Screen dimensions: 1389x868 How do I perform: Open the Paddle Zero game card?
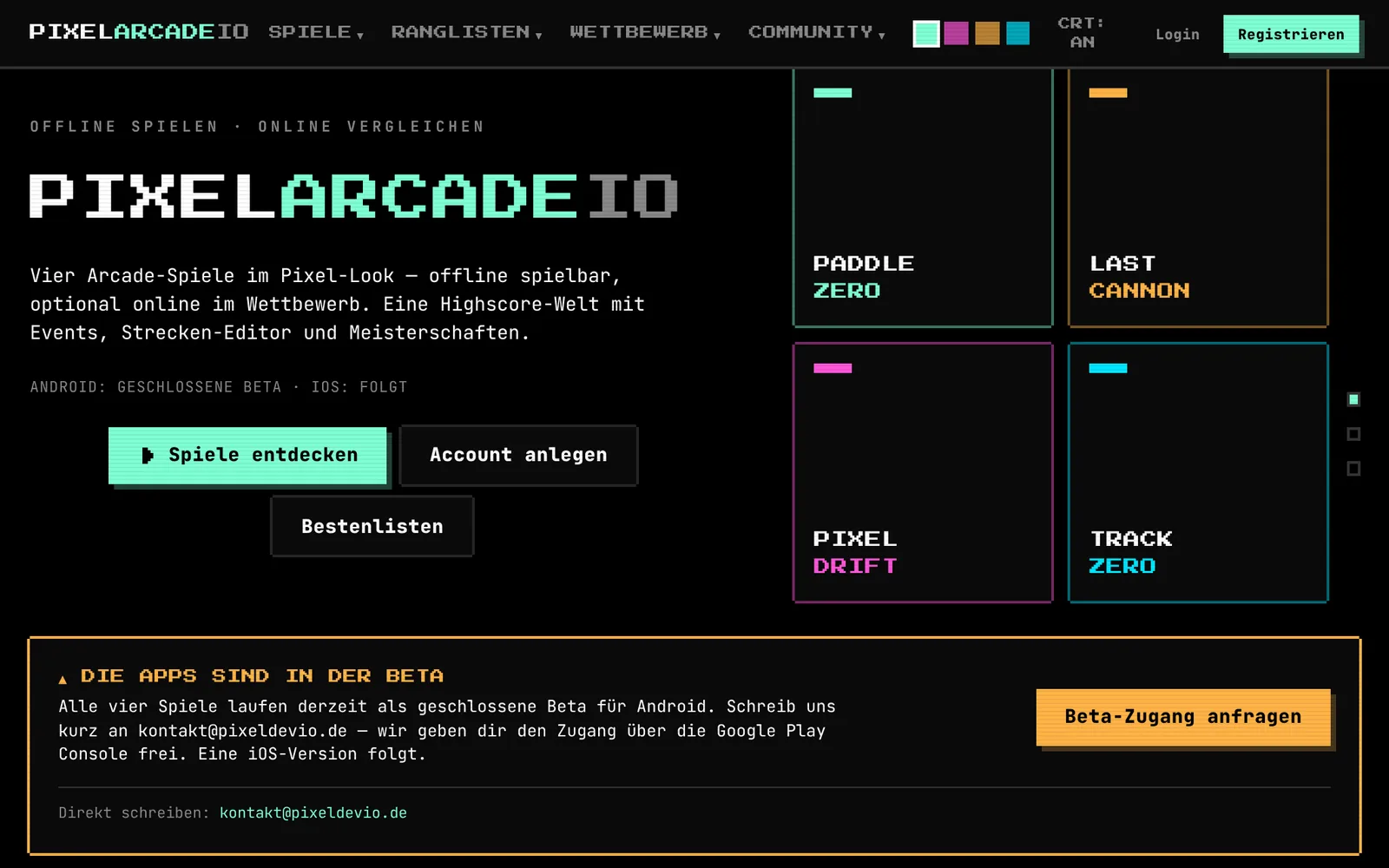[923, 198]
